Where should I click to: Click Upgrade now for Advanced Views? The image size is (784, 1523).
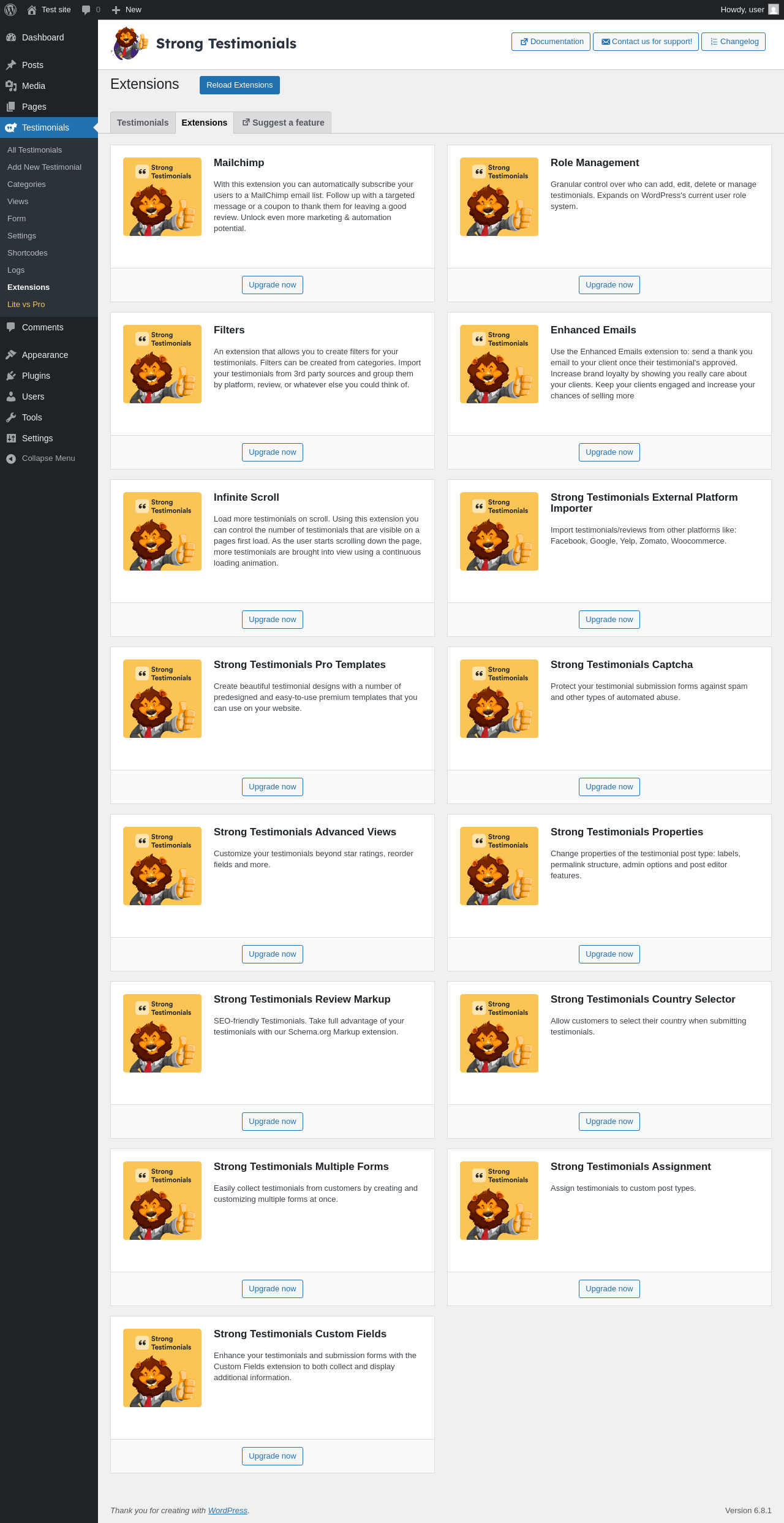click(273, 954)
